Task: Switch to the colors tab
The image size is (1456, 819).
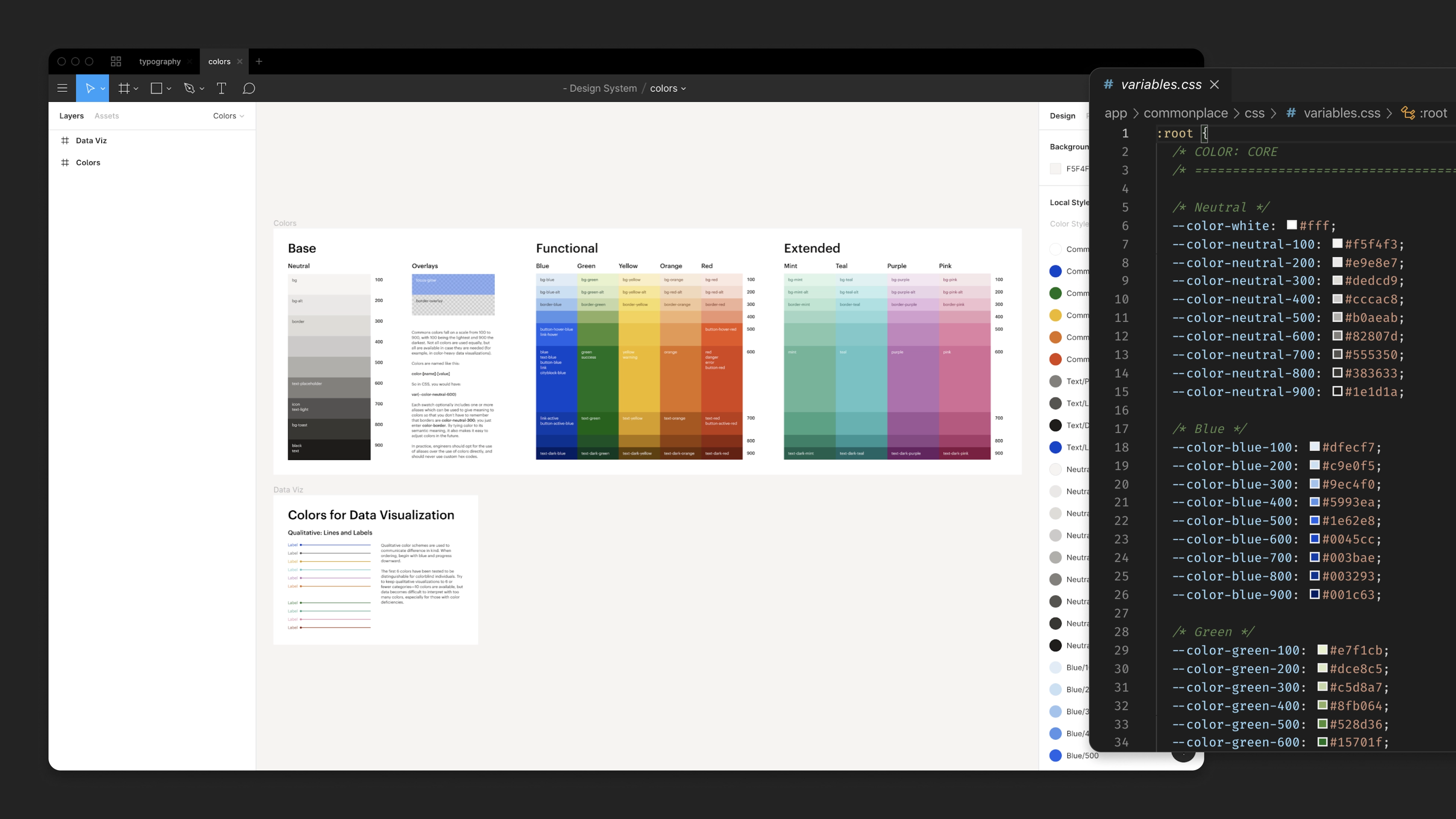Action: [219, 61]
